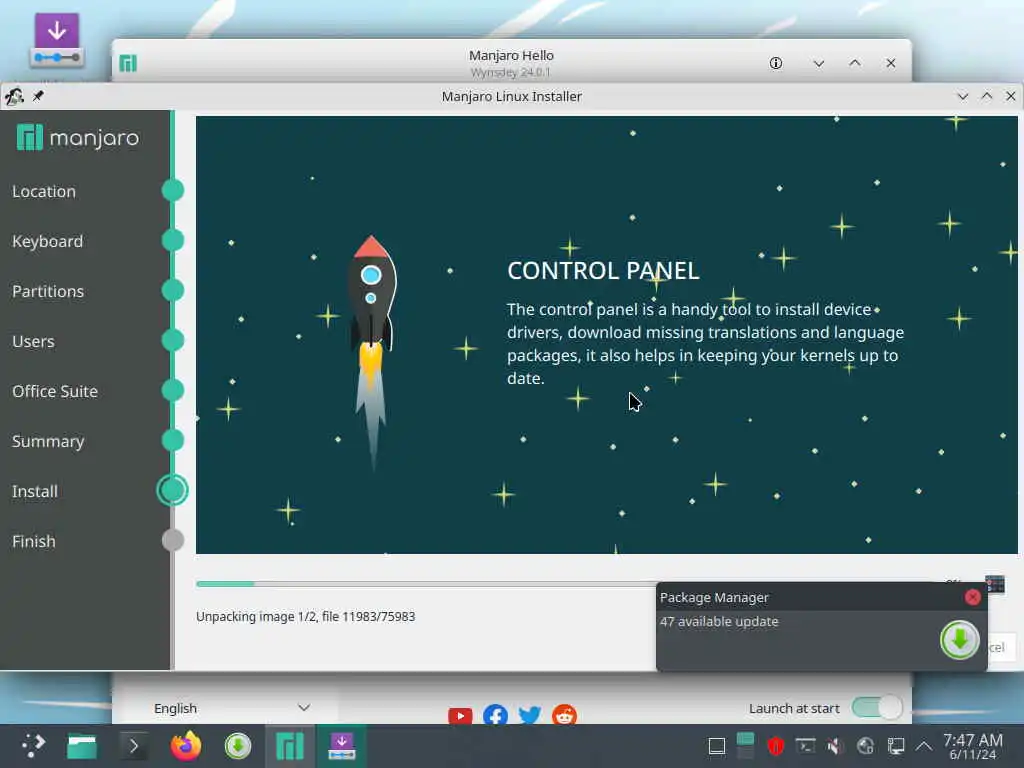Select the Finish step in sidebar
Screen dimensions: 1024x768
coord(33,541)
